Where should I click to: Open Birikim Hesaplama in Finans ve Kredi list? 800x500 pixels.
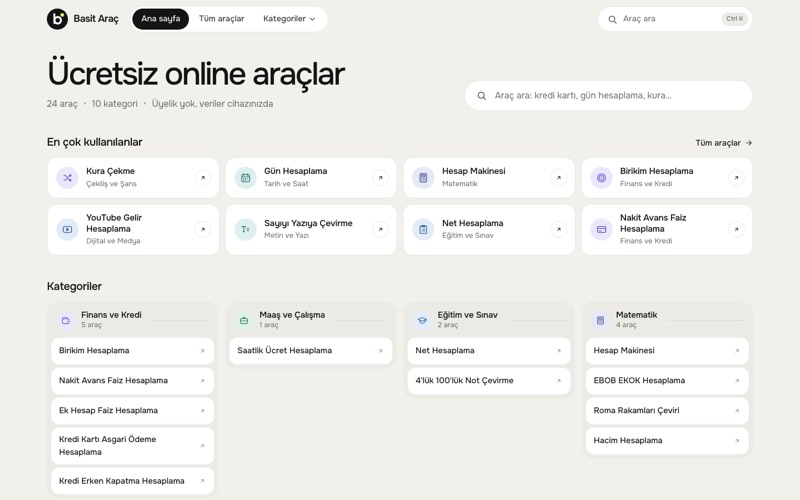133,351
